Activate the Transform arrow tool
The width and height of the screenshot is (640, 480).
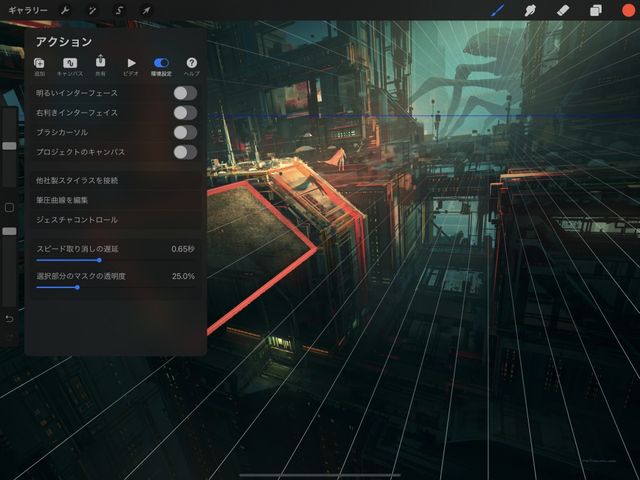[146, 10]
